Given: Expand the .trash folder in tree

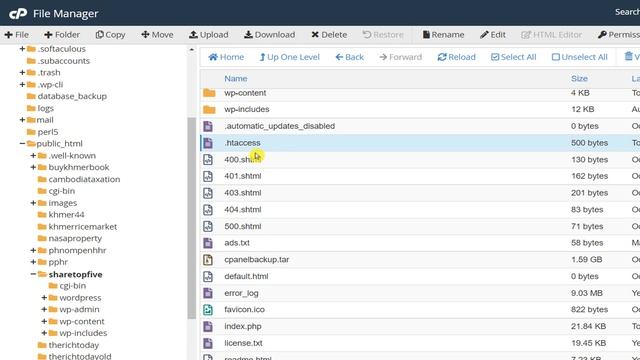Looking at the screenshot, I should [x=22, y=73].
